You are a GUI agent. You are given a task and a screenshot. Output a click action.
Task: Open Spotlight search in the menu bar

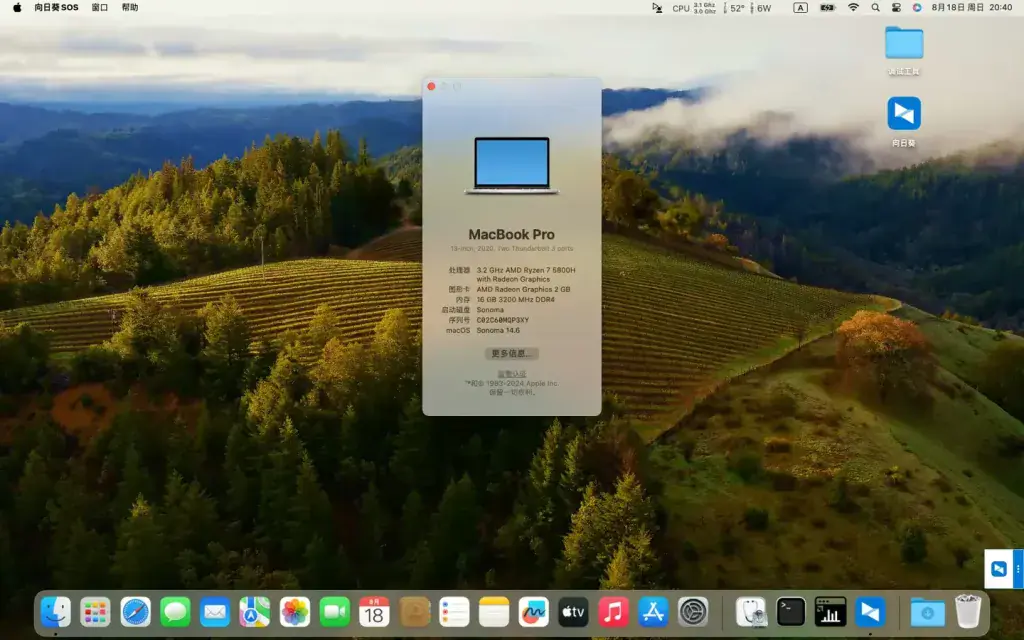(875, 7)
